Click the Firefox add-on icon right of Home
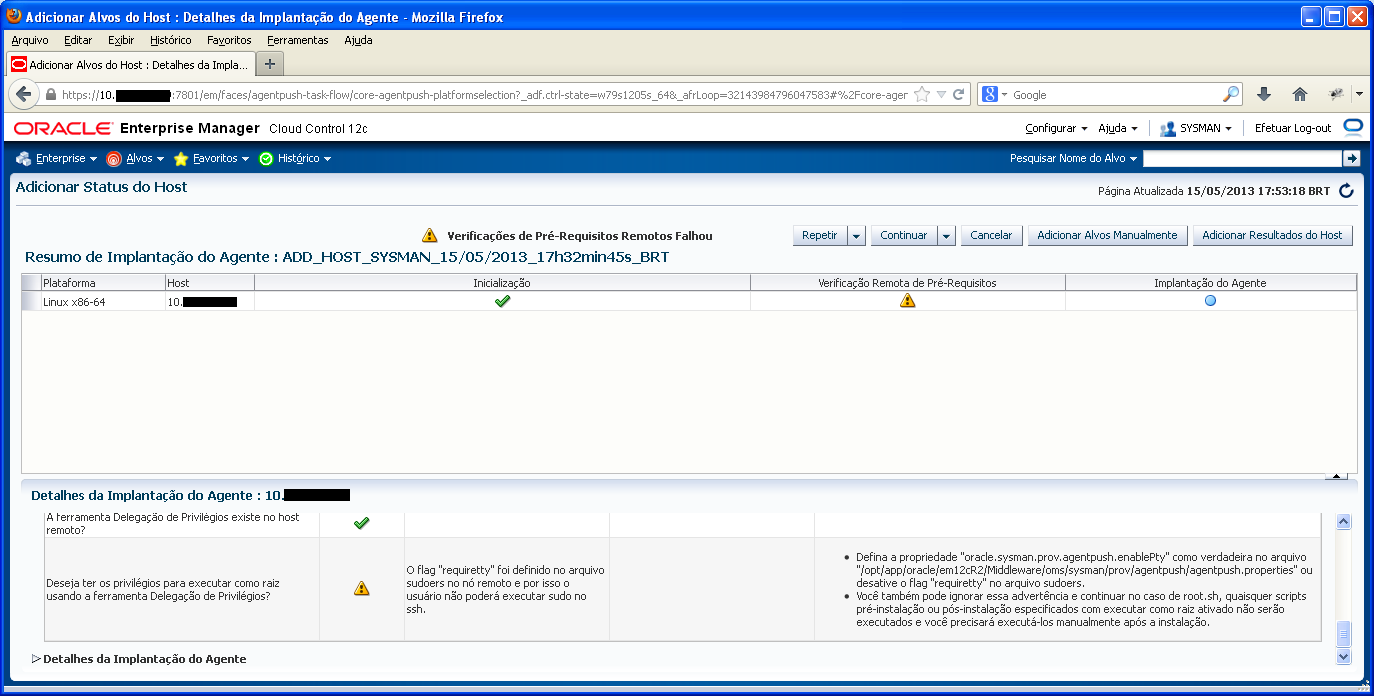This screenshot has width=1374, height=696. tap(1336, 94)
